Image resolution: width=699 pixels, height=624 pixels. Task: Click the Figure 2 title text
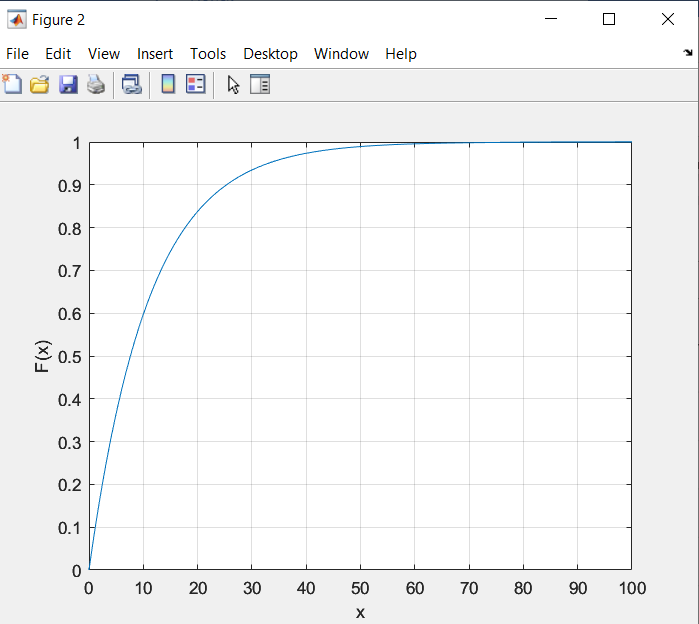(58, 20)
